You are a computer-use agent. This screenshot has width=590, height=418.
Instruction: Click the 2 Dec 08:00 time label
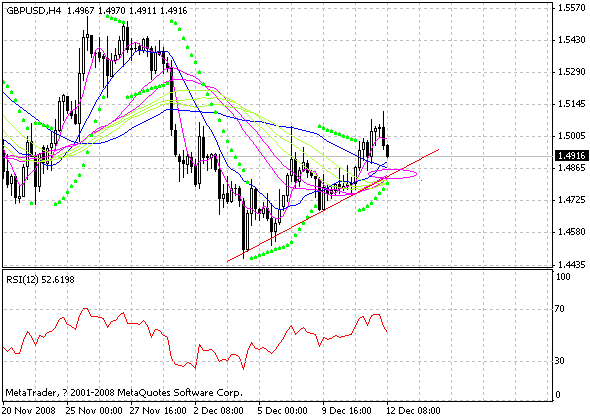tap(219, 410)
